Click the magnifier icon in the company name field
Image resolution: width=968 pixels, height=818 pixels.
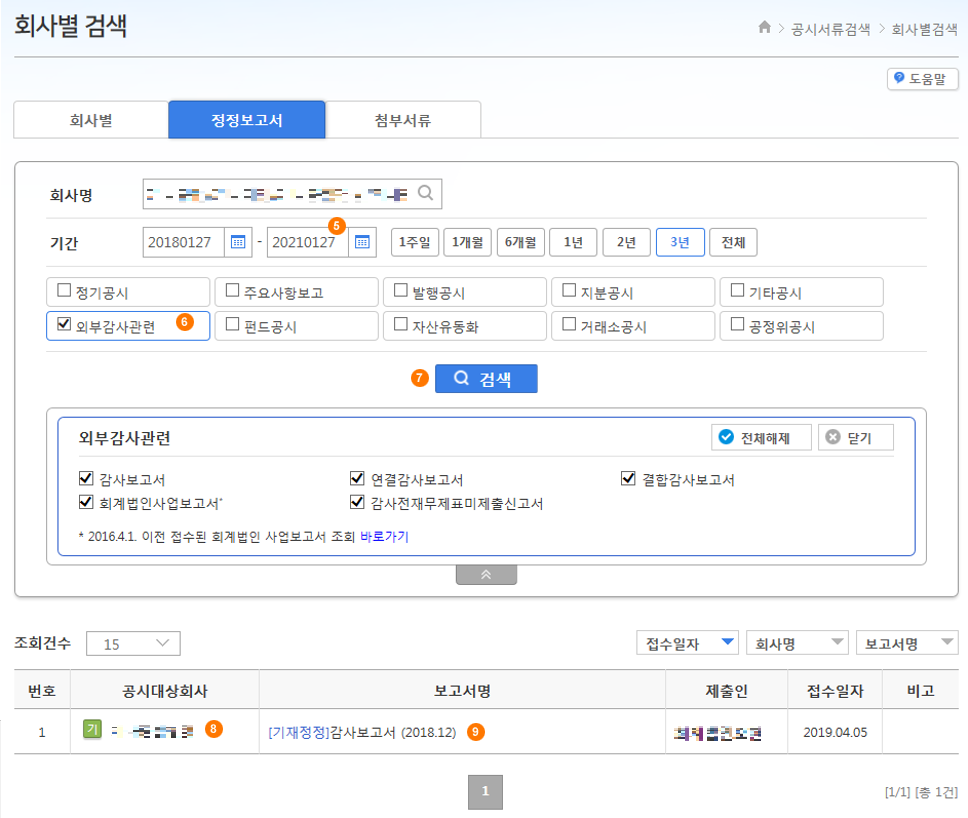pyautogui.click(x=425, y=193)
